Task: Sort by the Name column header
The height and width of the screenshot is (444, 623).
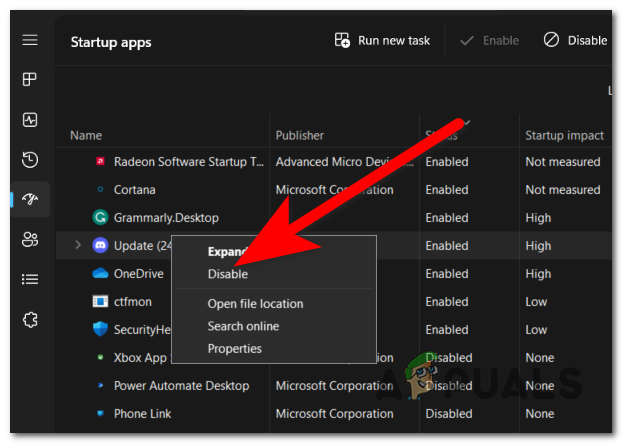Action: [86, 136]
